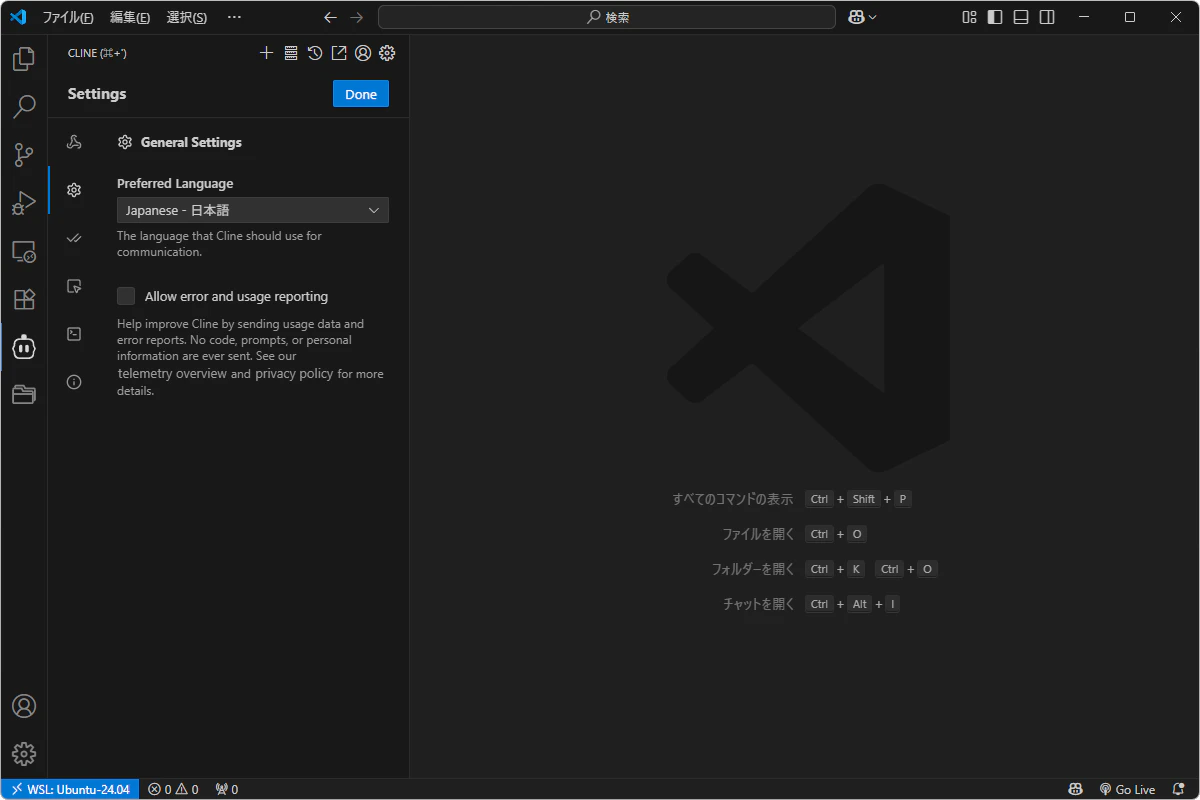Open Cline MCP servers icon
Image resolution: width=1200 pixels, height=800 pixels.
(x=291, y=53)
